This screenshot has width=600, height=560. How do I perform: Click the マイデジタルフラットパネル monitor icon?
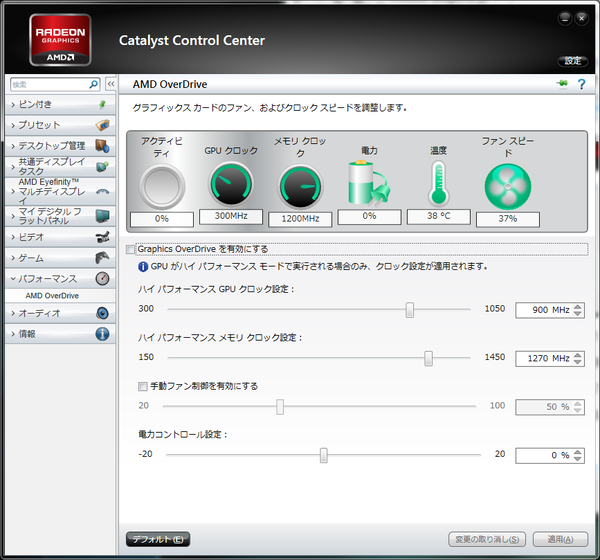coord(102,216)
